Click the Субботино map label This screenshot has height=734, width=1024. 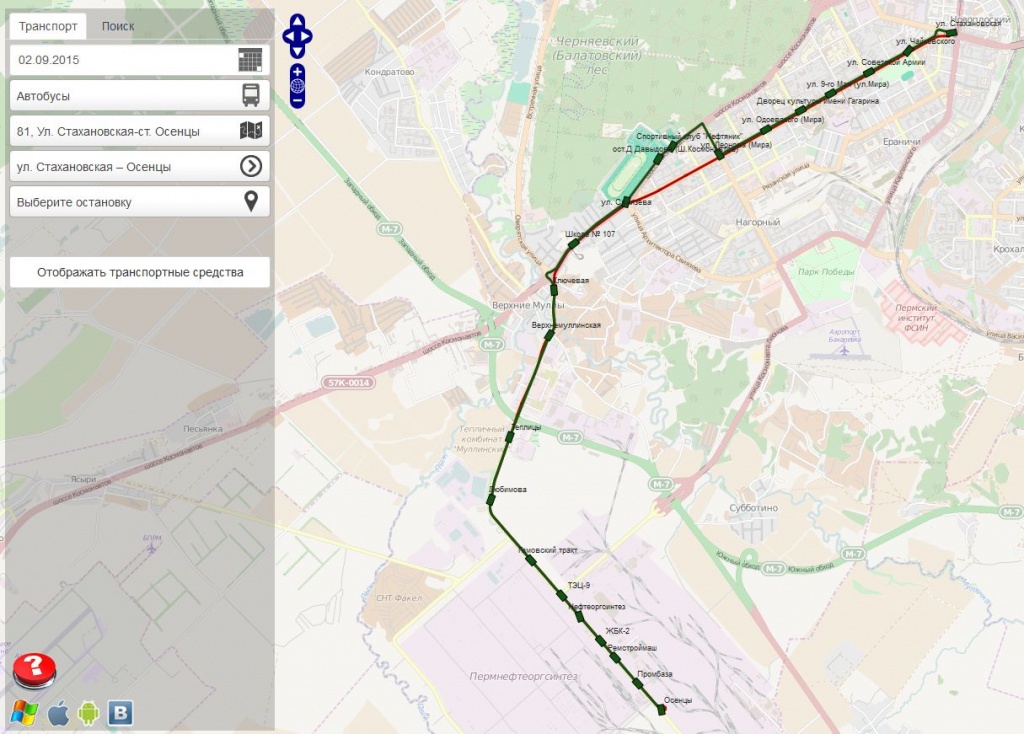click(753, 507)
